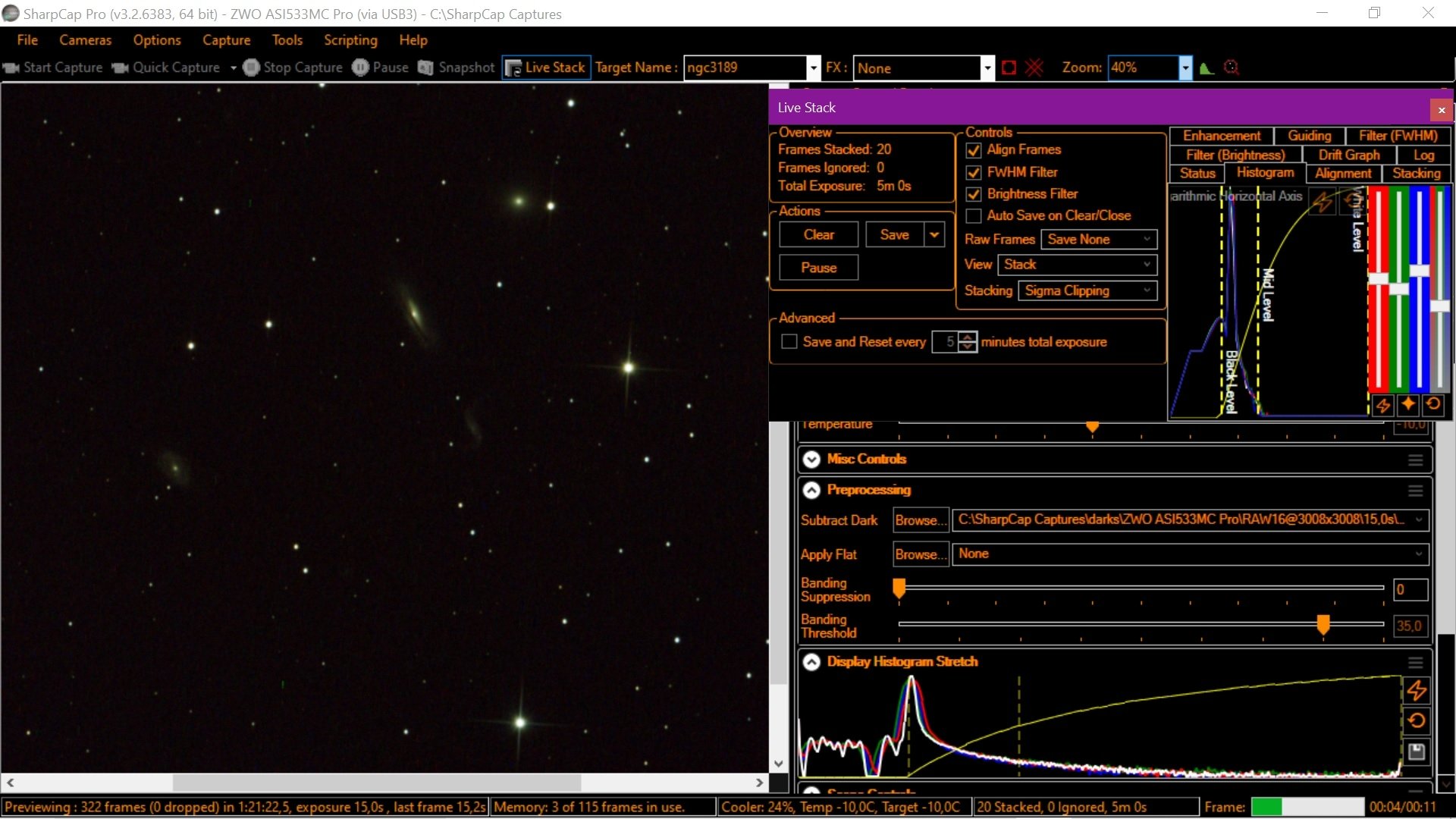Open the Zoom level dropdown

tap(1185, 67)
